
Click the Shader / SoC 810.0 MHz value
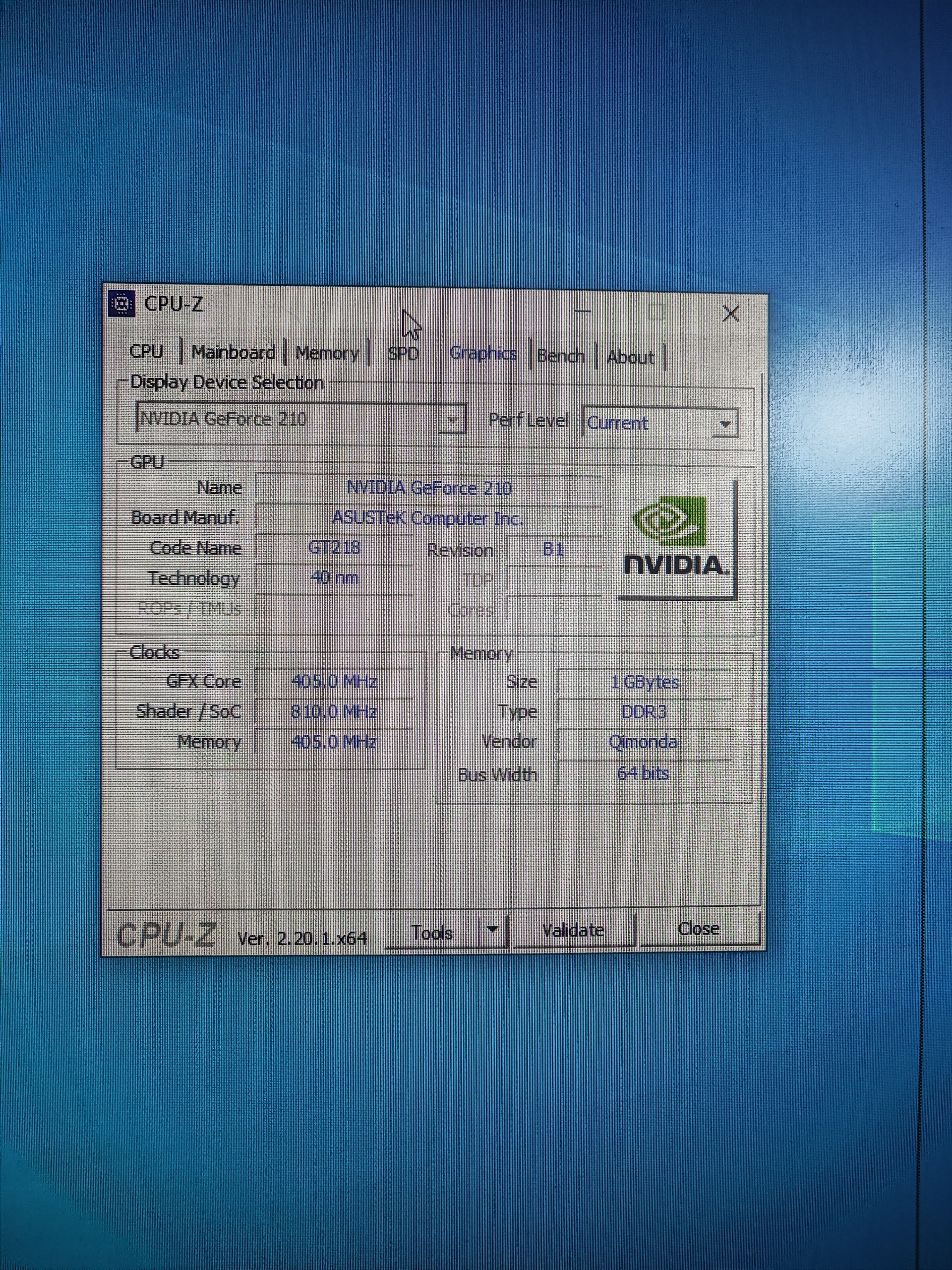tap(334, 712)
